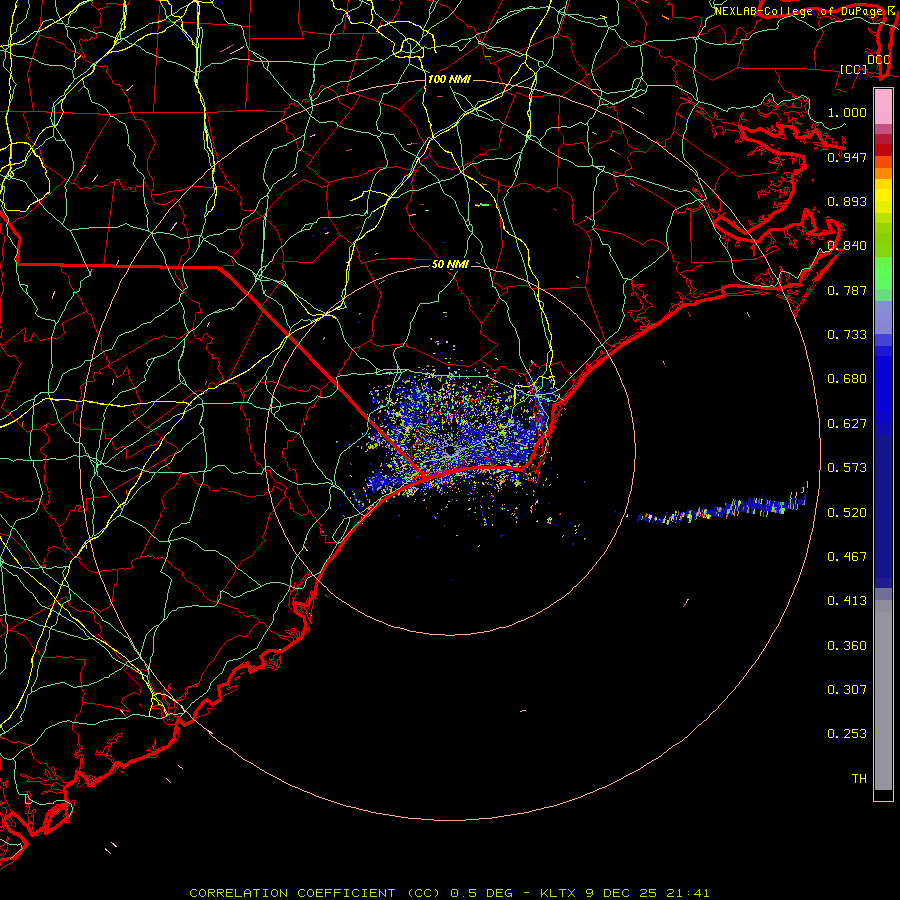Select the 0.733 legend value

tap(847, 335)
